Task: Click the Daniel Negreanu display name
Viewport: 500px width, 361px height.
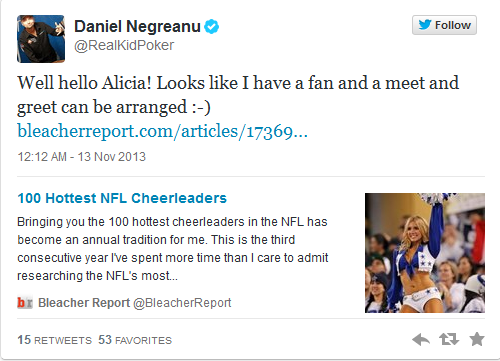Action: coord(137,26)
